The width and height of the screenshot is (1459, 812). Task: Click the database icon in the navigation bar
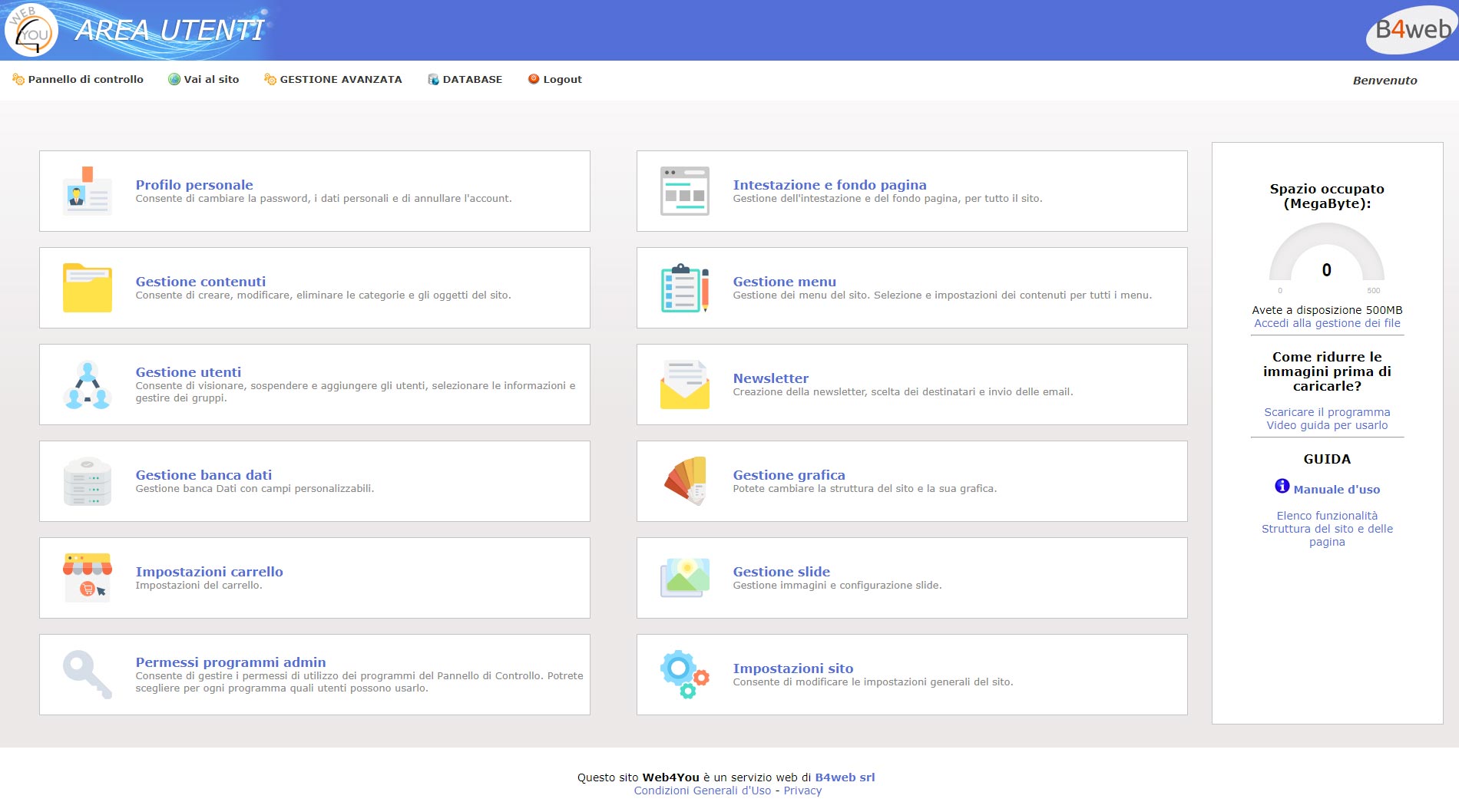433,79
